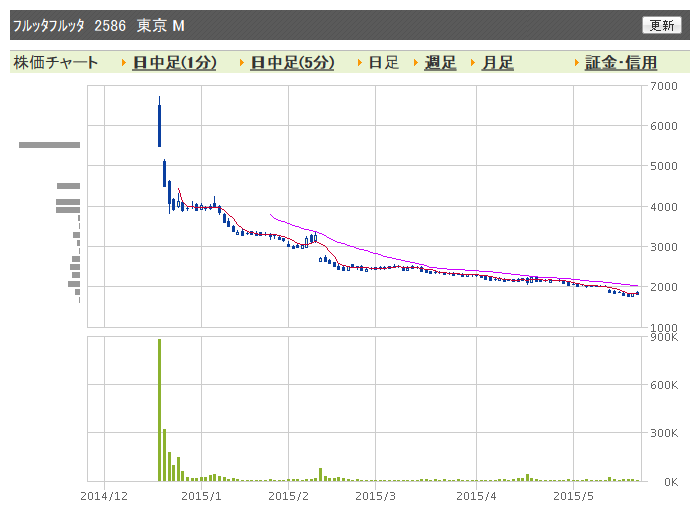Click orange arrow beside 日足
This screenshot has height=525, width=699.
(360, 63)
